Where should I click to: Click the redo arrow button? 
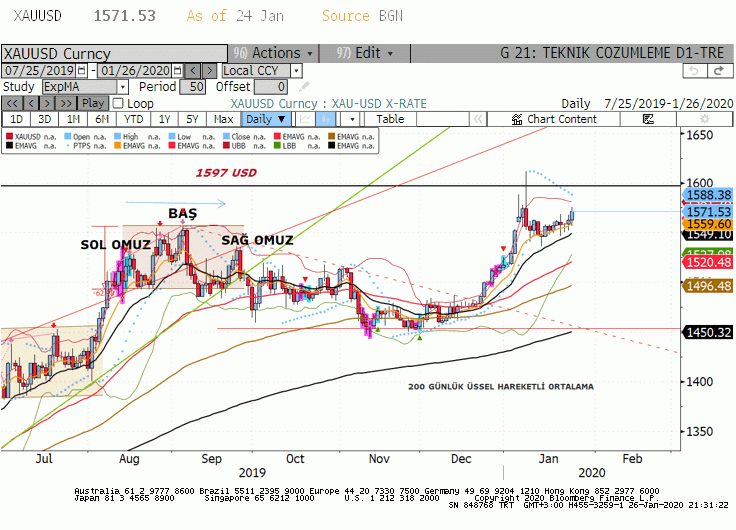(719, 71)
